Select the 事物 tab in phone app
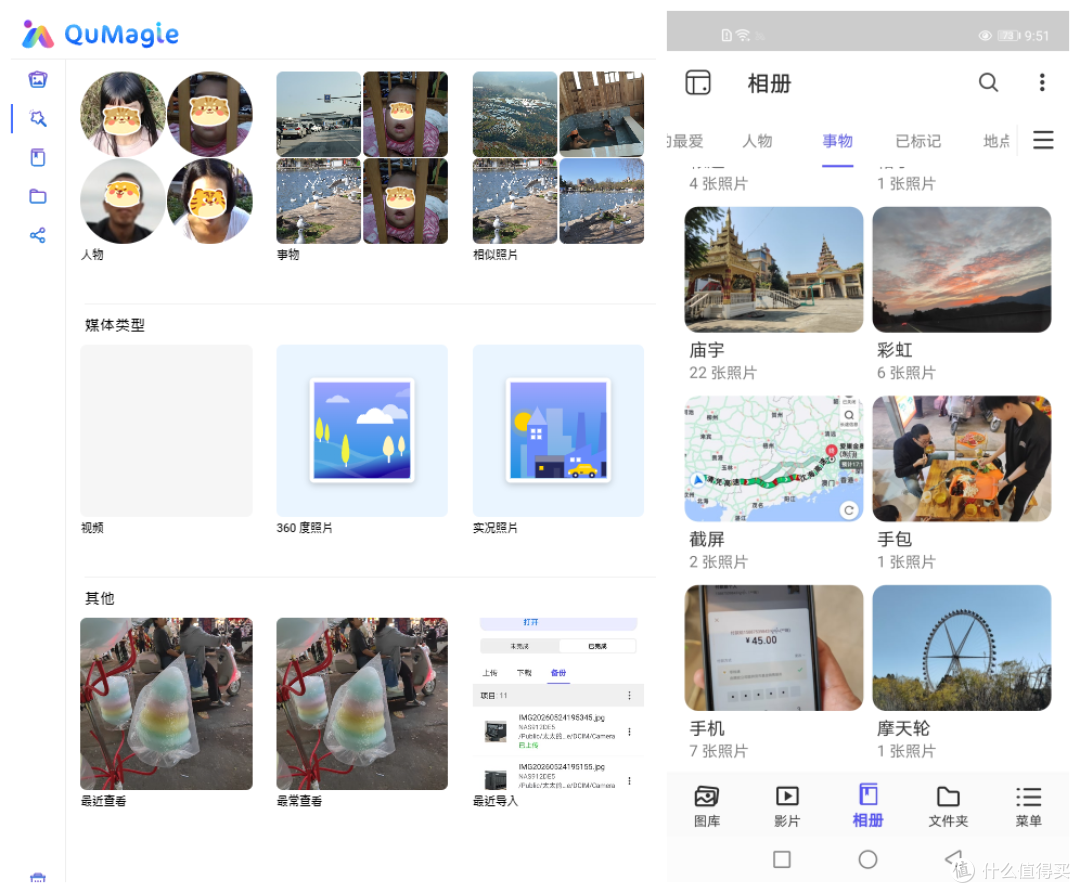The width and height of the screenshot is (1080, 893). 838,141
